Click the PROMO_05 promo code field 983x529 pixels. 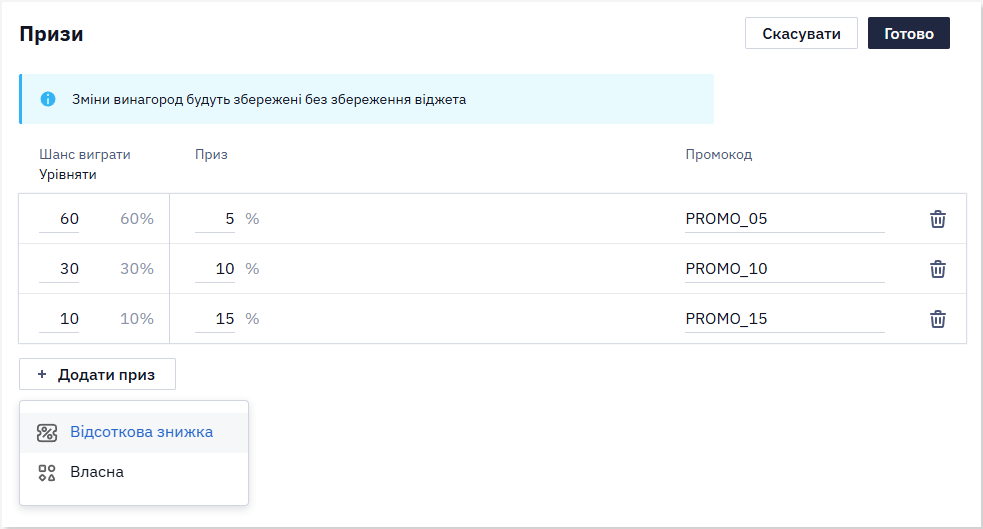coord(785,219)
